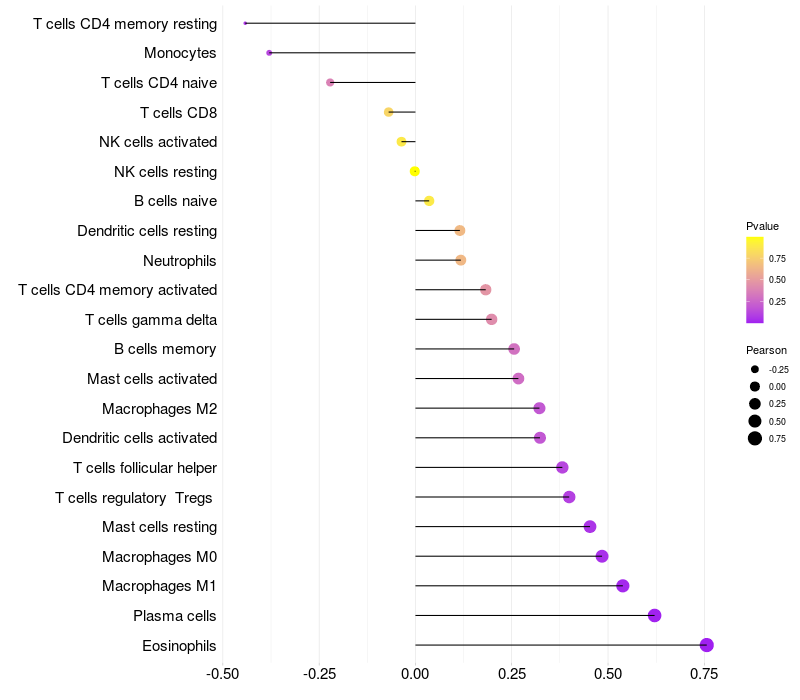This screenshot has height=700, width=800.
Task: Select the Macrophages M1 dot
Action: 623,586
